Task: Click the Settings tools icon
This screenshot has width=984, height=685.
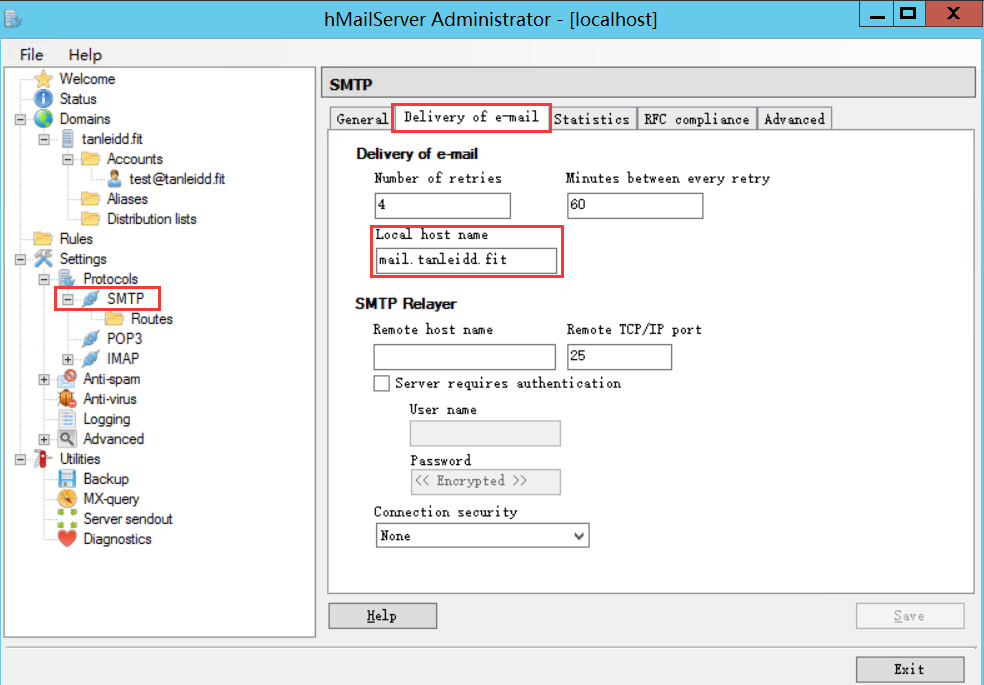Action: point(43,258)
